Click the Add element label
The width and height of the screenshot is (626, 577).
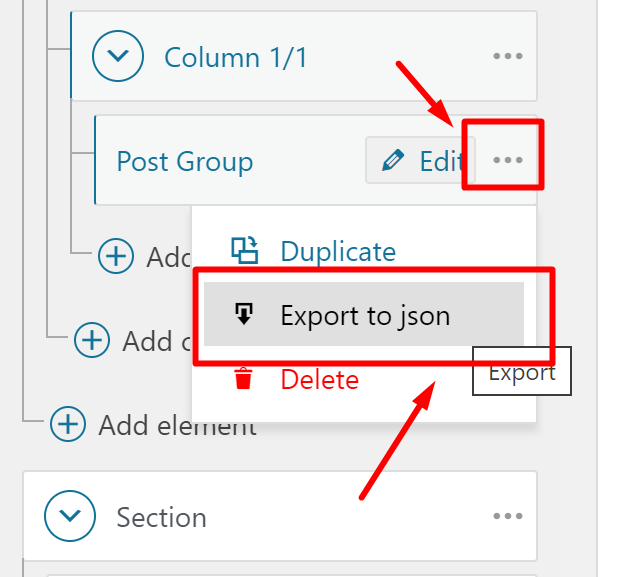click(x=178, y=425)
